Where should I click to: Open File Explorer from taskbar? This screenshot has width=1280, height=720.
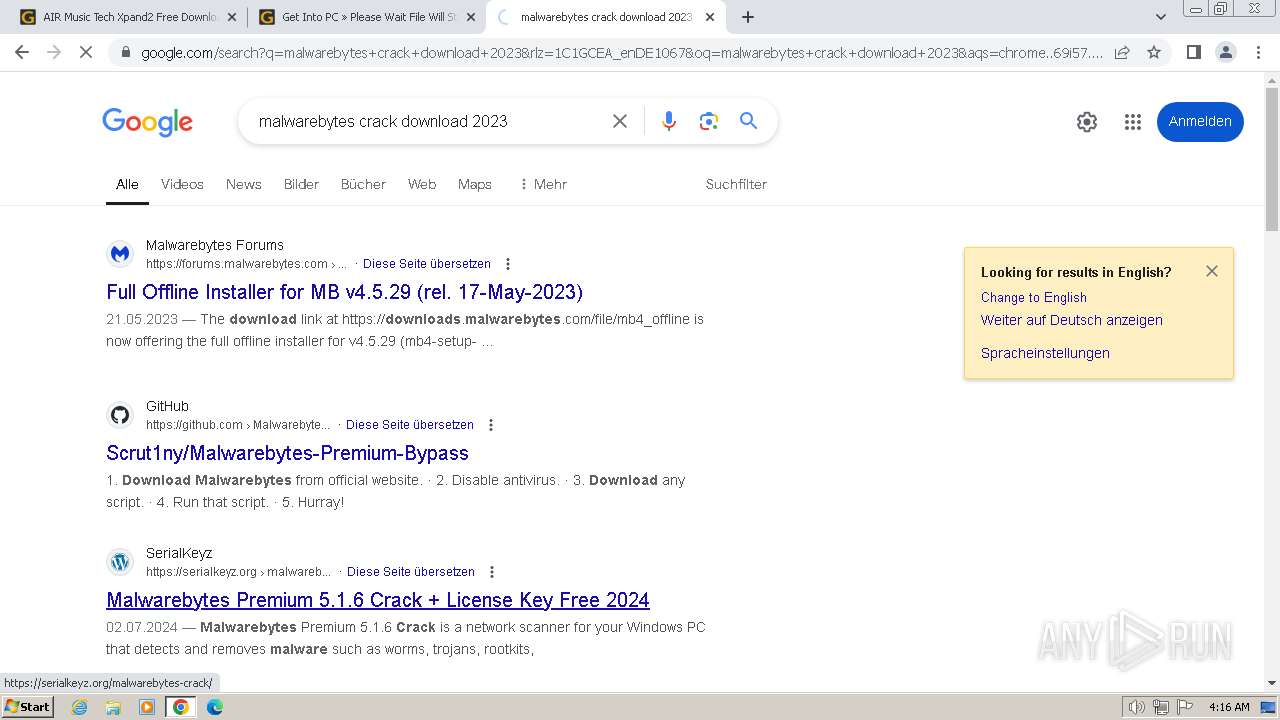pos(113,707)
